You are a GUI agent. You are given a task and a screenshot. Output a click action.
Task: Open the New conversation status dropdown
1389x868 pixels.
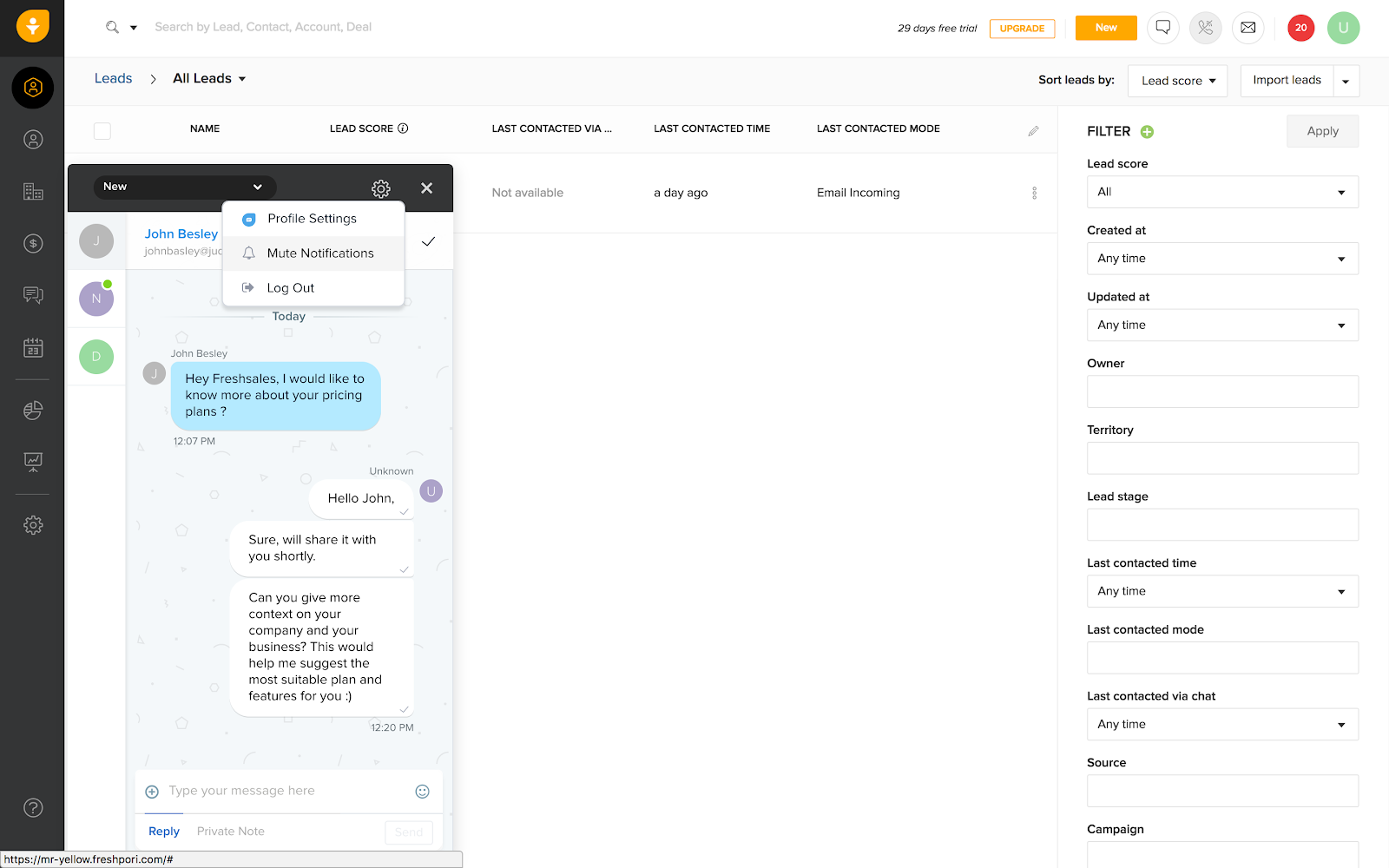pos(184,187)
